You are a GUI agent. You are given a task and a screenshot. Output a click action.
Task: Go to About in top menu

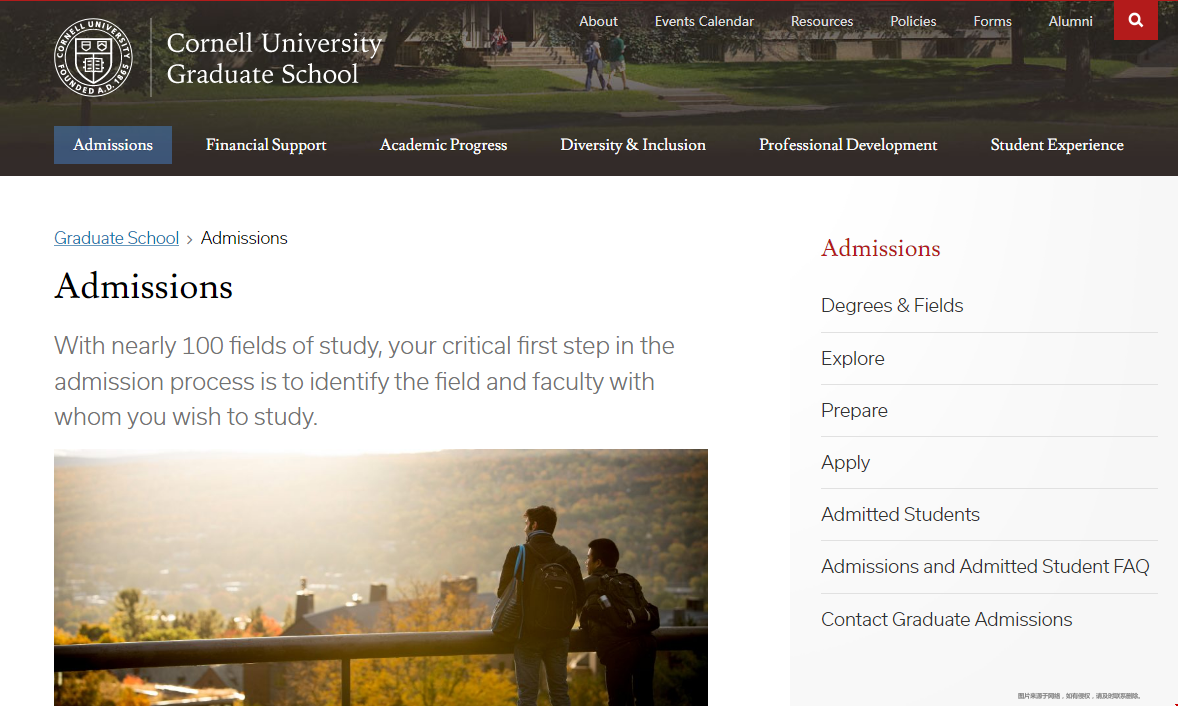click(598, 21)
